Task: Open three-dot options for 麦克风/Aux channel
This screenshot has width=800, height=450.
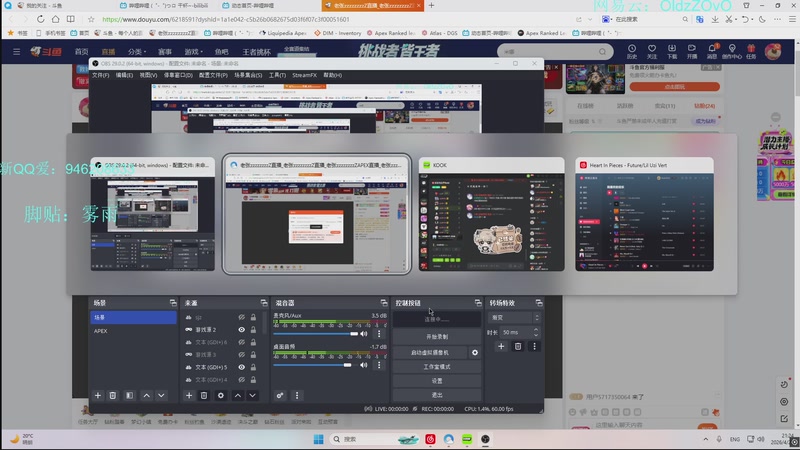Action: pyautogui.click(x=379, y=334)
